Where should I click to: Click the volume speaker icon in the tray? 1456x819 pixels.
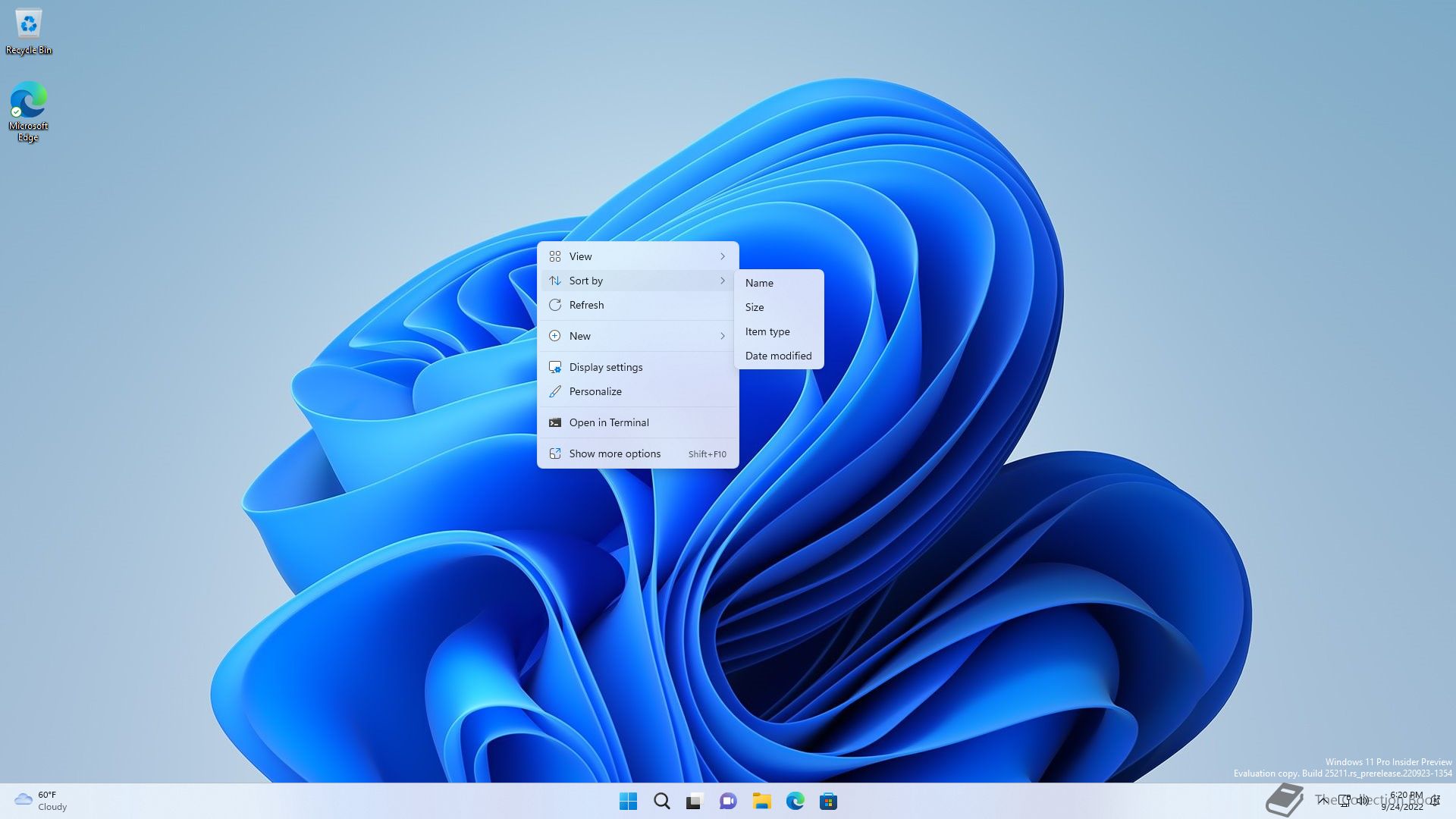click(x=1363, y=801)
